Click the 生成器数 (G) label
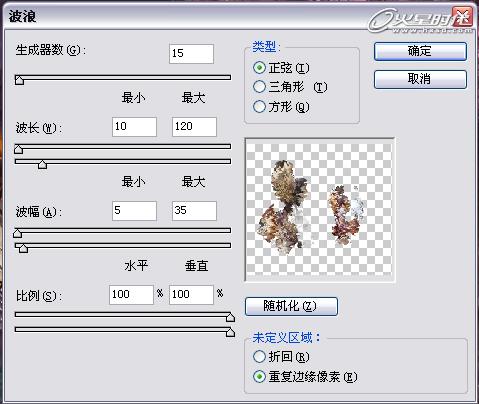479x404 pixels. (x=51, y=50)
